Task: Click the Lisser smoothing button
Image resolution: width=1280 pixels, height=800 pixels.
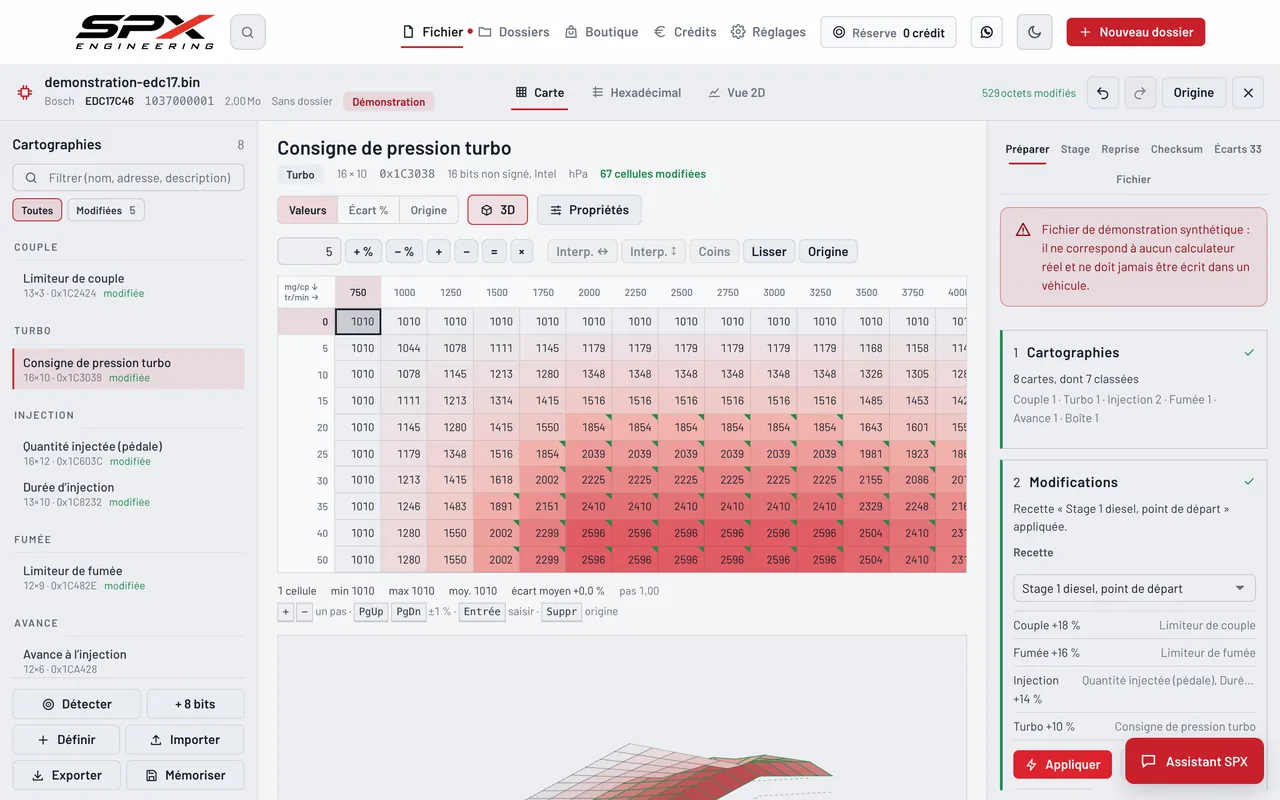Action: point(769,252)
